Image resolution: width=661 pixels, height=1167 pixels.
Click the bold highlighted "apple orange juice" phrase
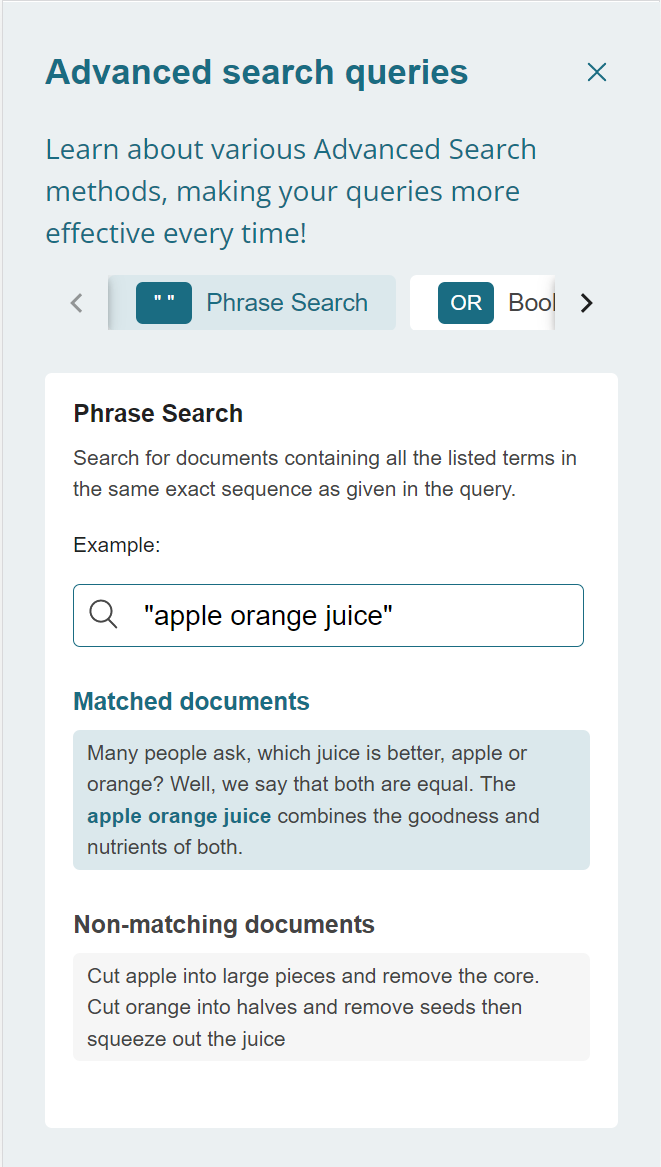click(x=179, y=816)
